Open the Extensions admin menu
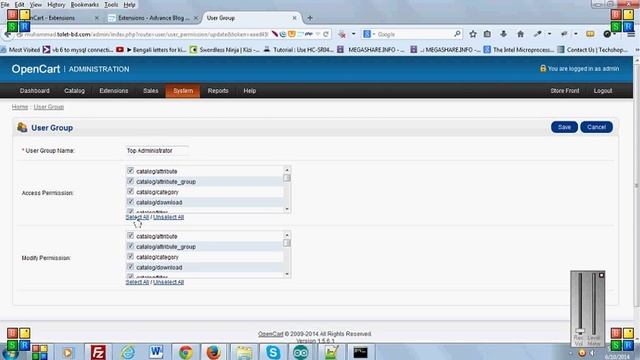The height and width of the screenshot is (360, 640). pos(114,91)
